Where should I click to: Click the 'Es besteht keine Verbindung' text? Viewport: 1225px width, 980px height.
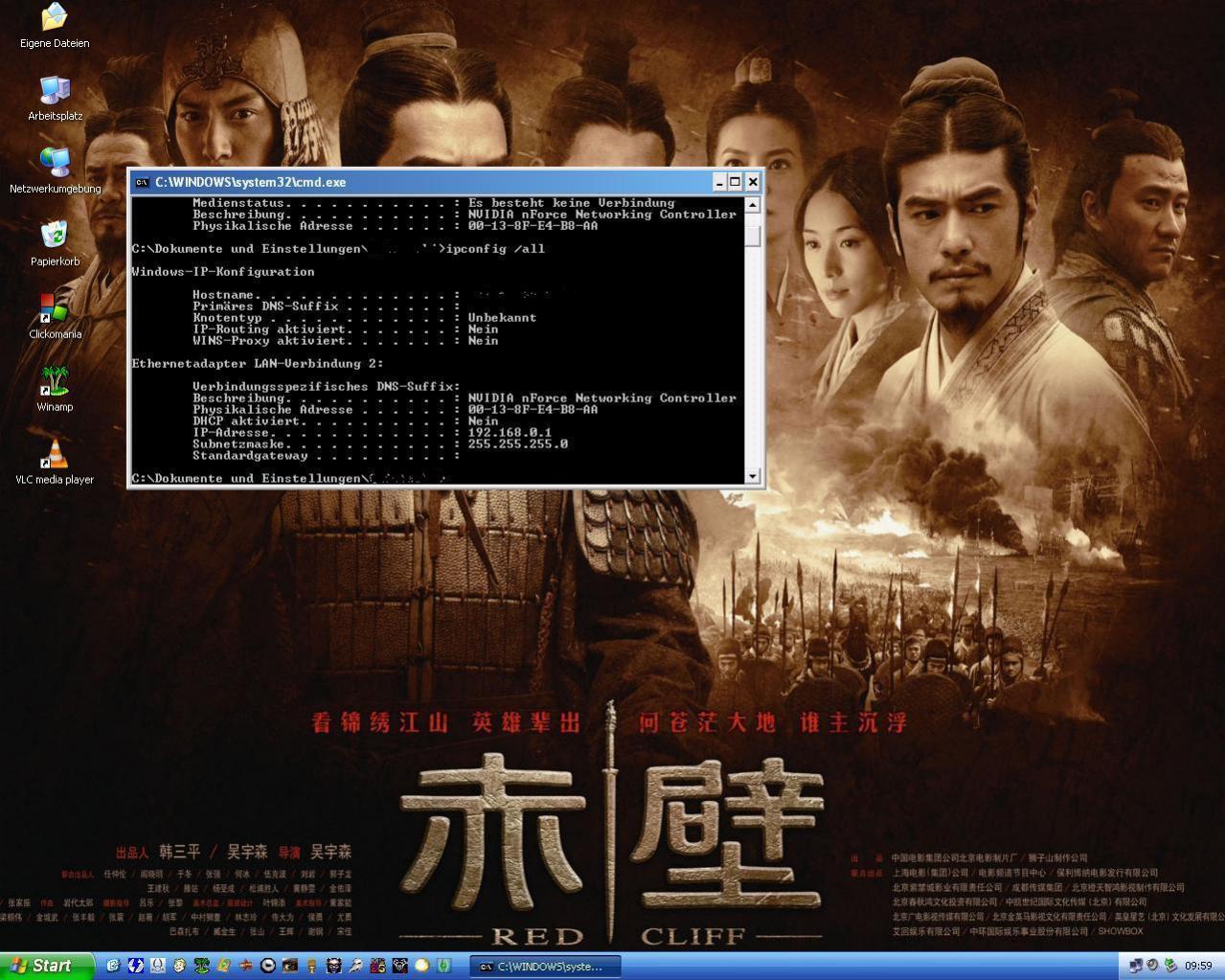tap(571, 203)
